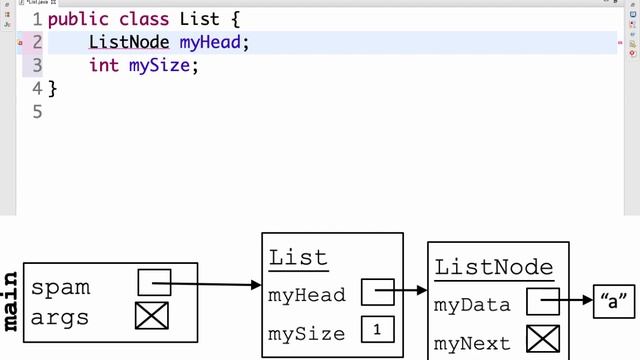The width and height of the screenshot is (640, 360).
Task: Click line number 4 in the gutter
Action: [37, 89]
